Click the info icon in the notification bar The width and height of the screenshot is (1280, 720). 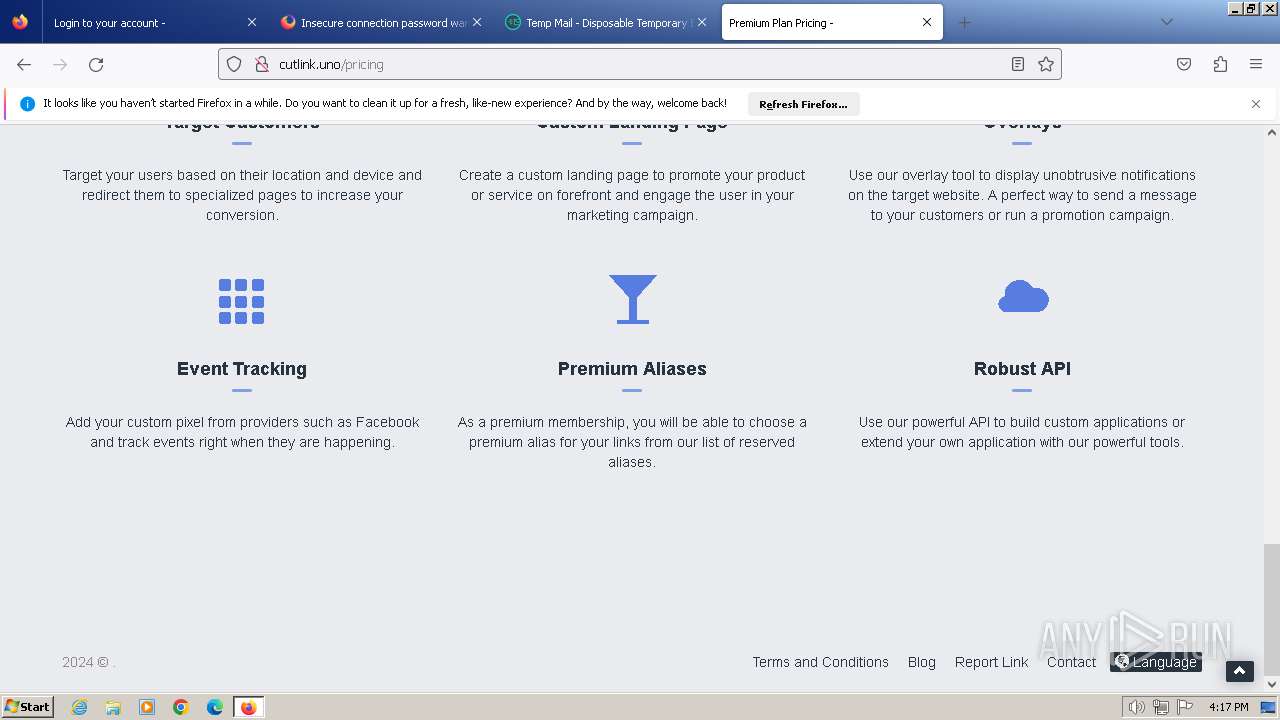pos(27,104)
